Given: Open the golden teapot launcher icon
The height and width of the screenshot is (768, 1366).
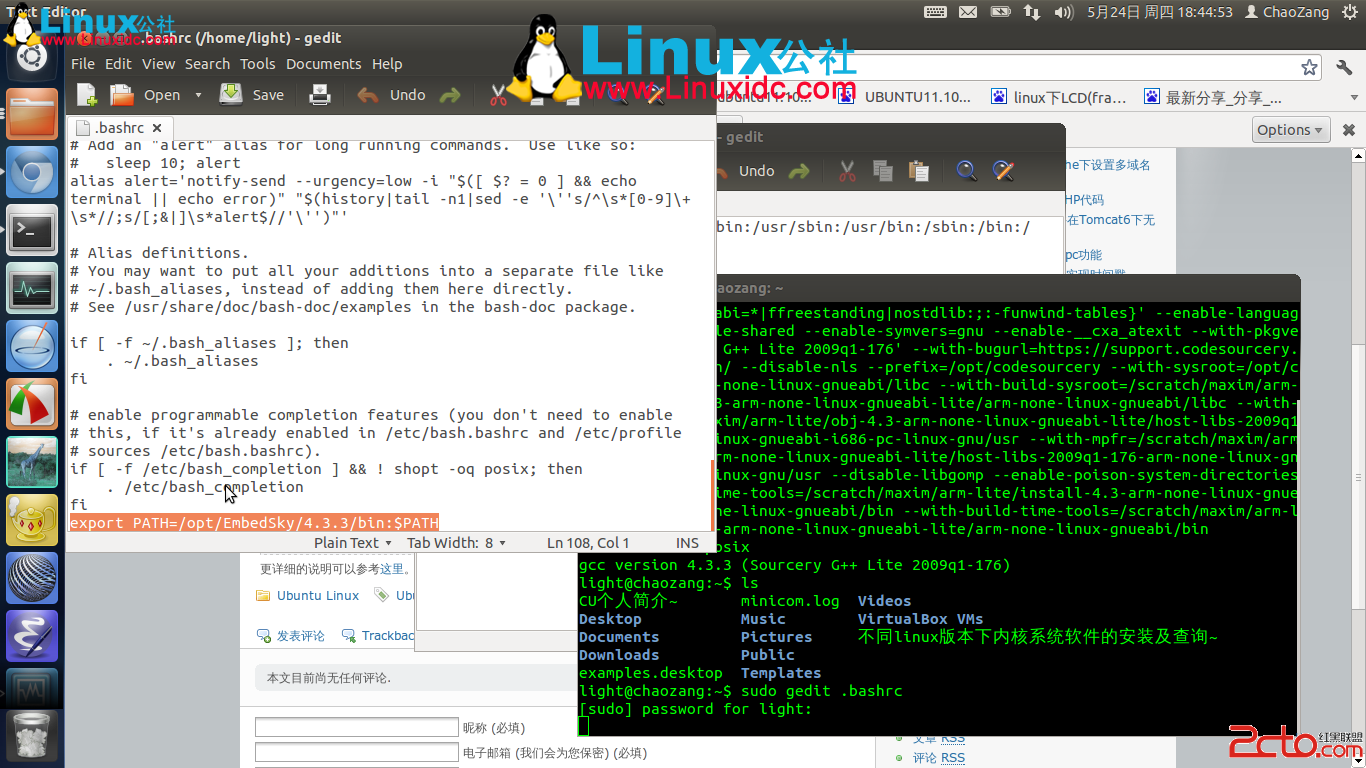Looking at the screenshot, I should pos(32,520).
